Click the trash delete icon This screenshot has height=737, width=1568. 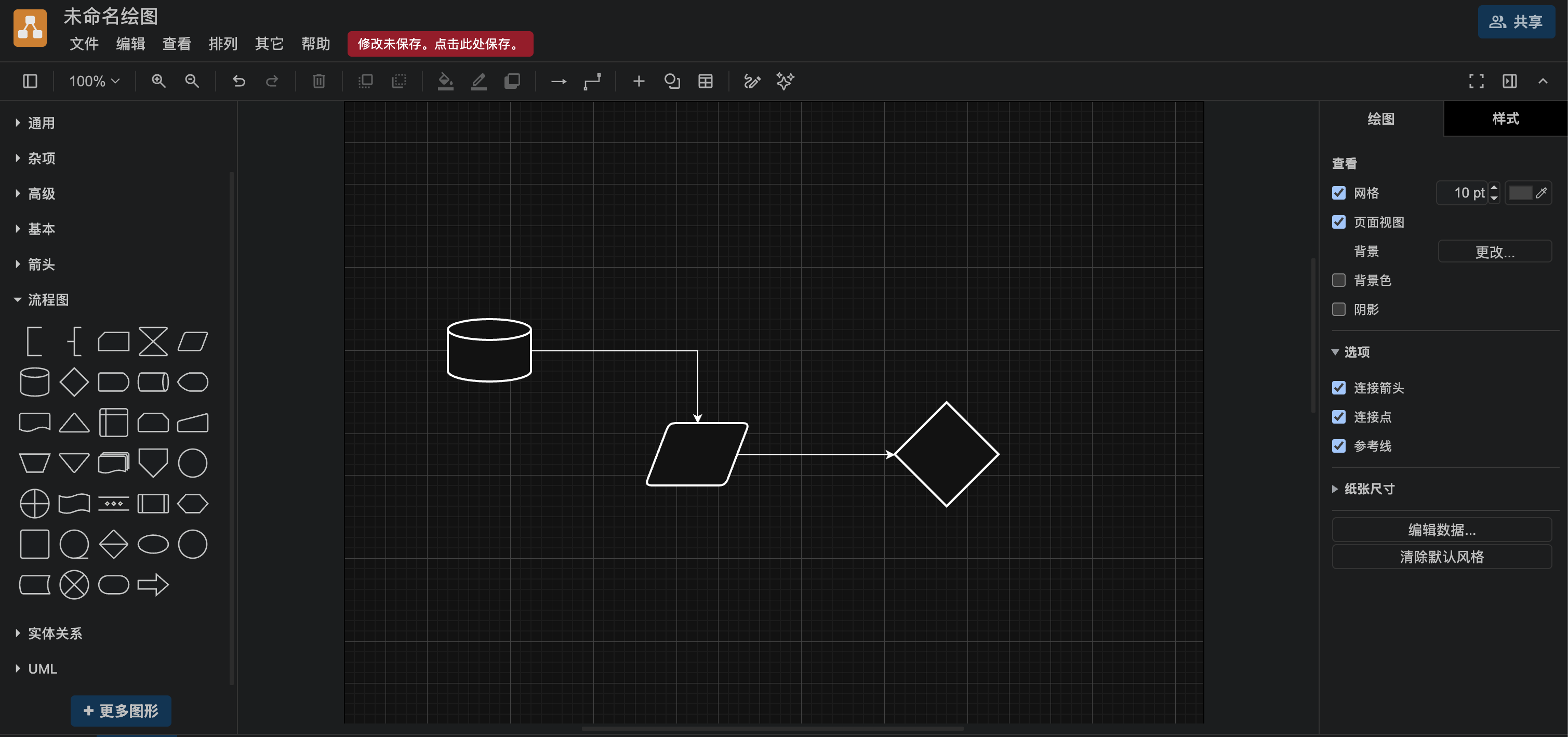click(x=319, y=81)
